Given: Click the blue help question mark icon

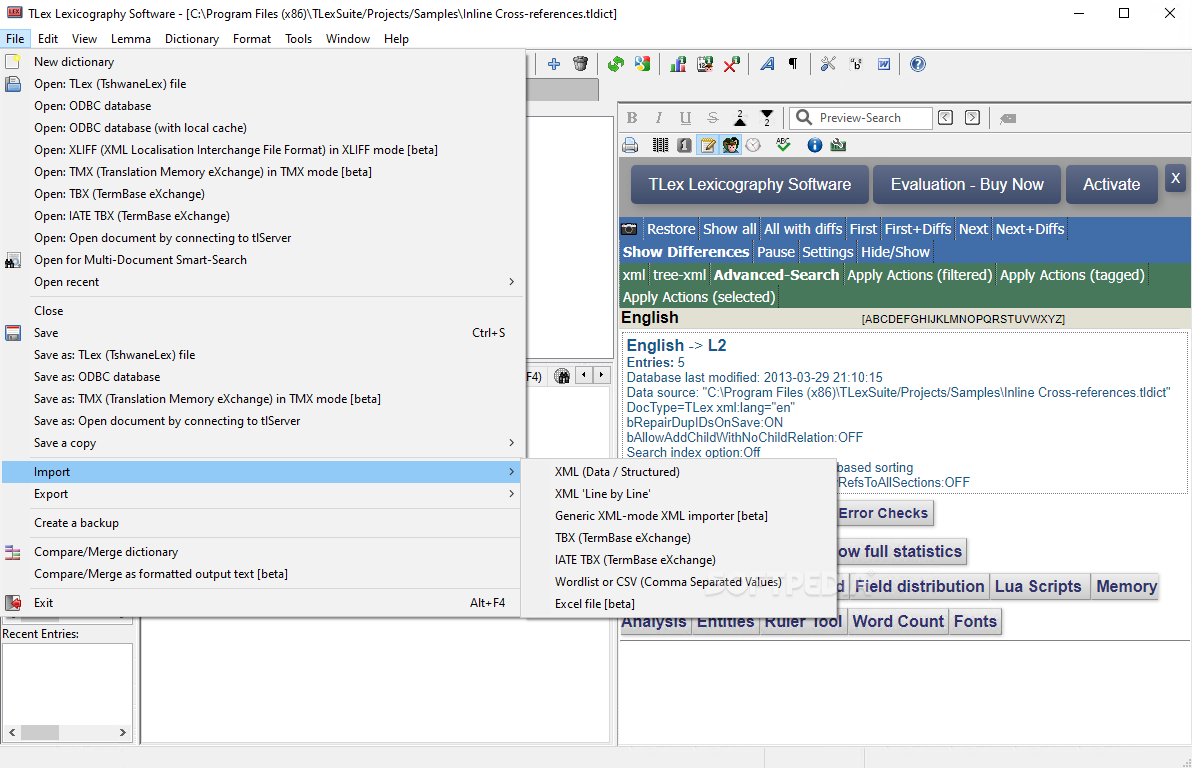Looking at the screenshot, I should pos(917,64).
